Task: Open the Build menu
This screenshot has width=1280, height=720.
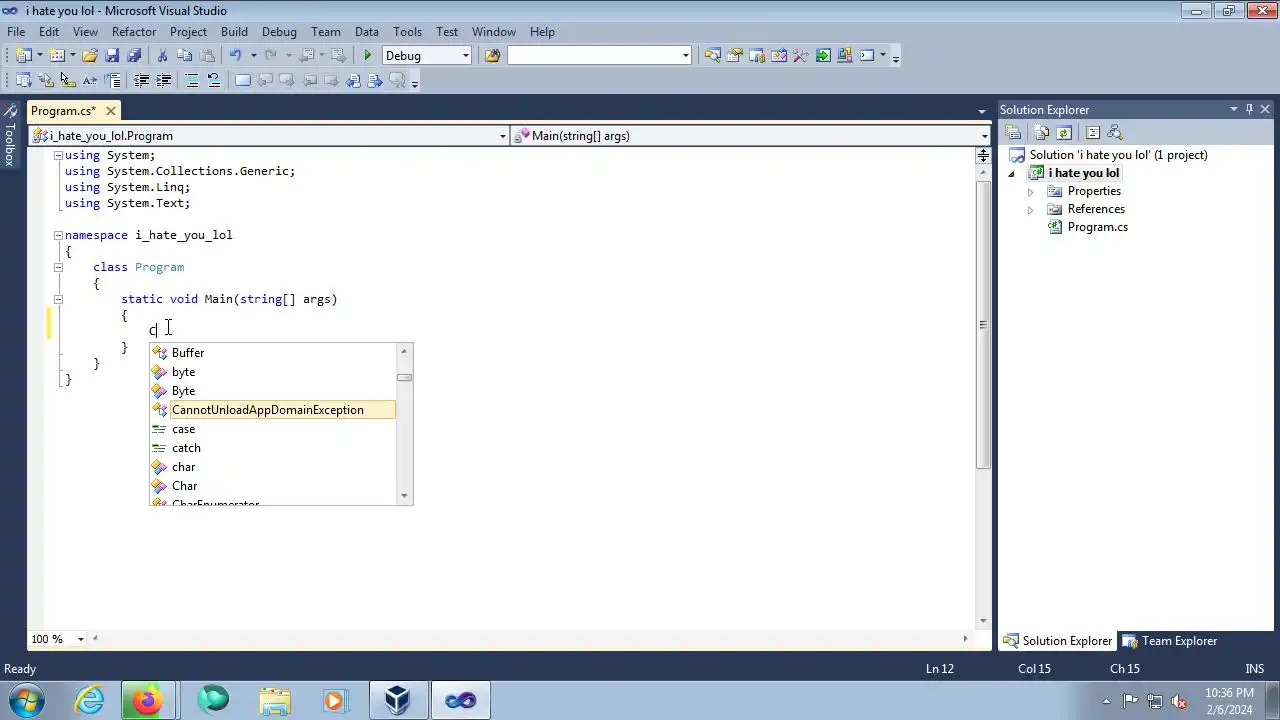Action: [x=234, y=32]
